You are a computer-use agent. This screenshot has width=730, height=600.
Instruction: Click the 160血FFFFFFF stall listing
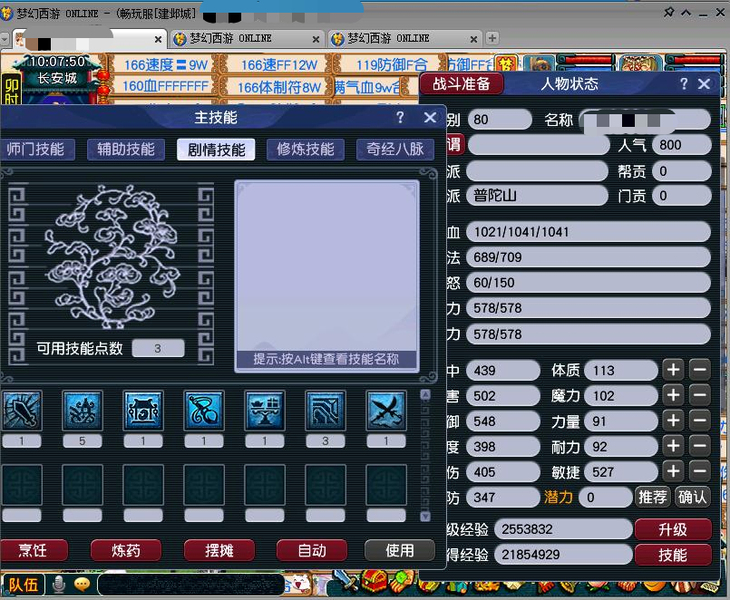166,86
